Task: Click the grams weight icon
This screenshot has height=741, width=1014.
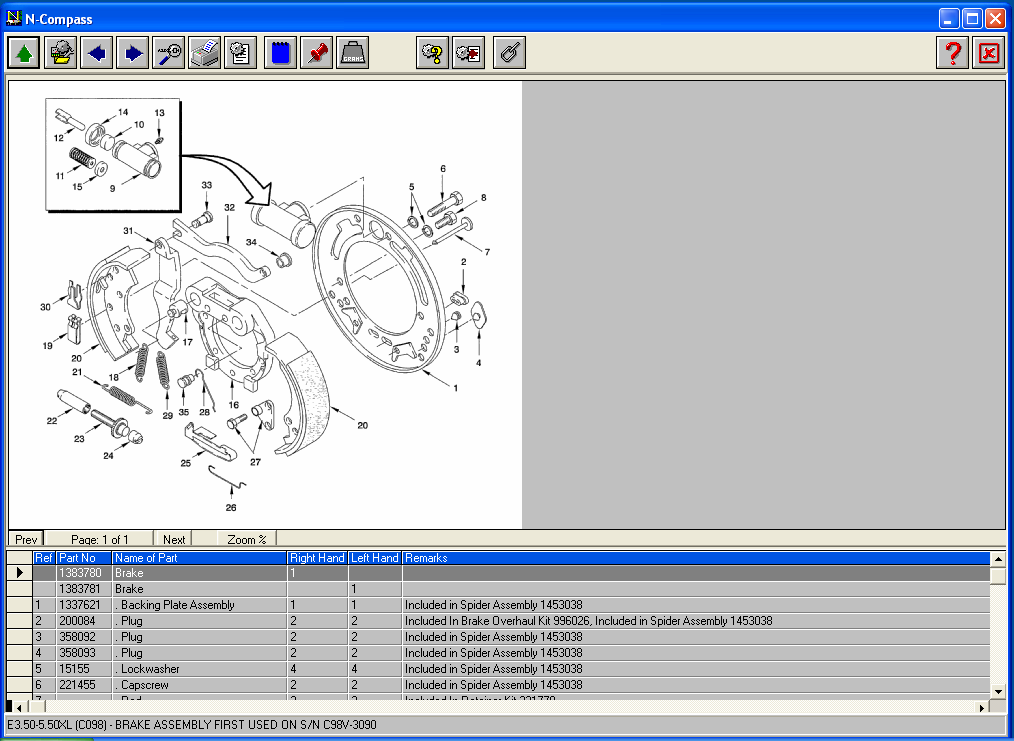Action: [x=352, y=52]
